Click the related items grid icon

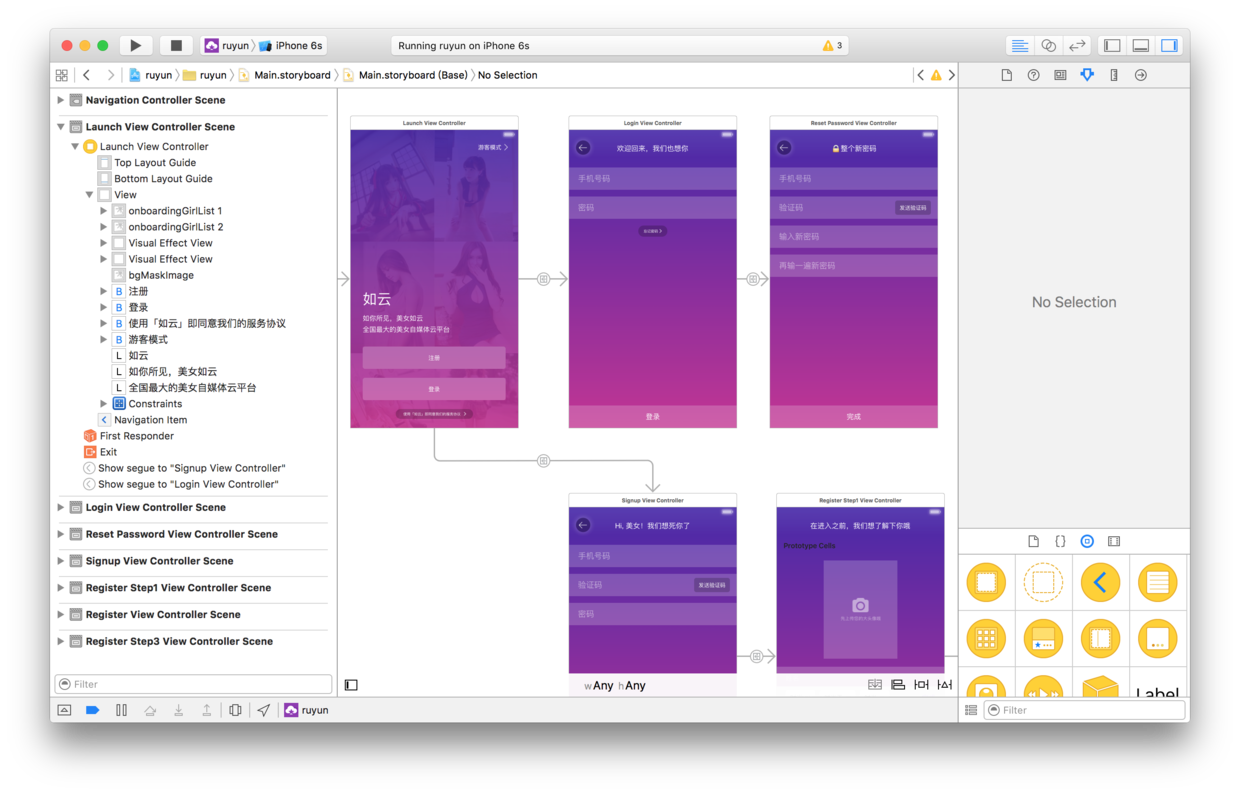tap(62, 75)
